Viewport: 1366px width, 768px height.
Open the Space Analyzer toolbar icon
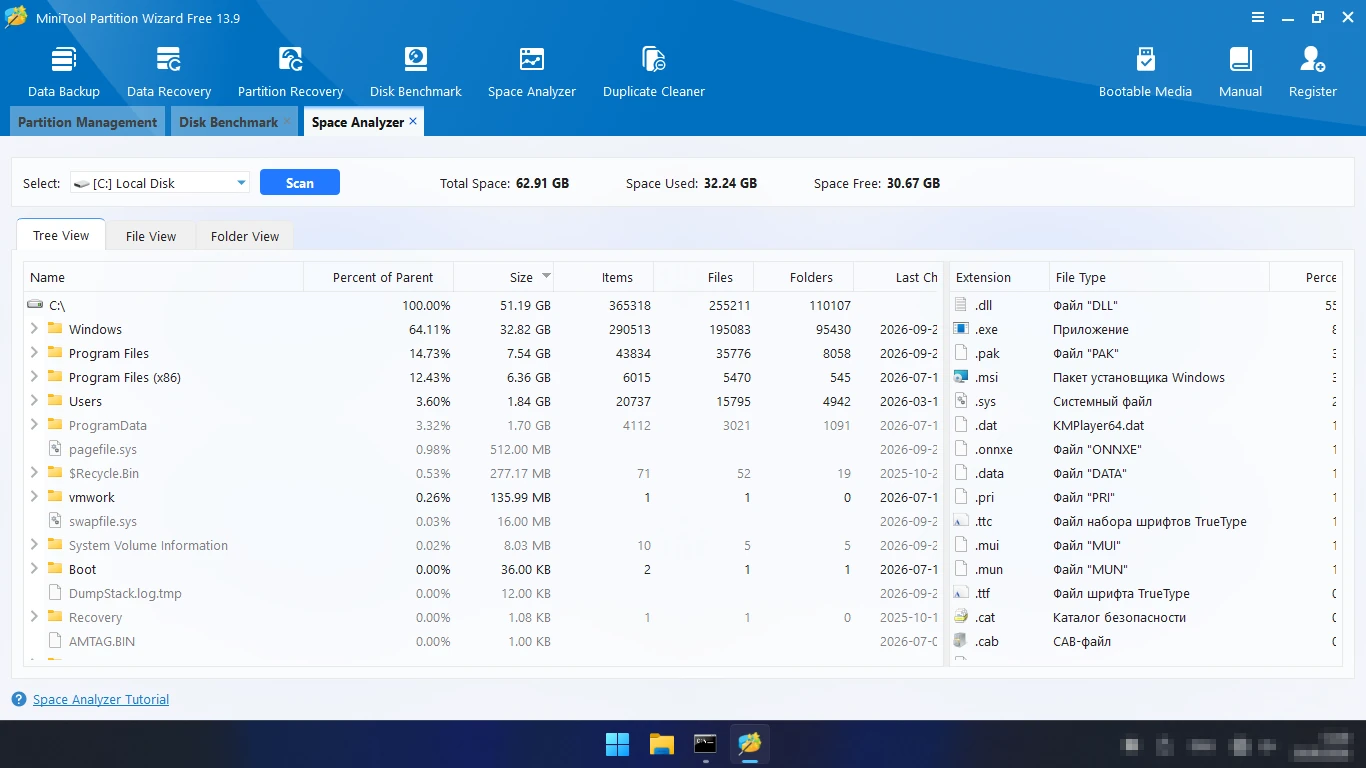532,72
